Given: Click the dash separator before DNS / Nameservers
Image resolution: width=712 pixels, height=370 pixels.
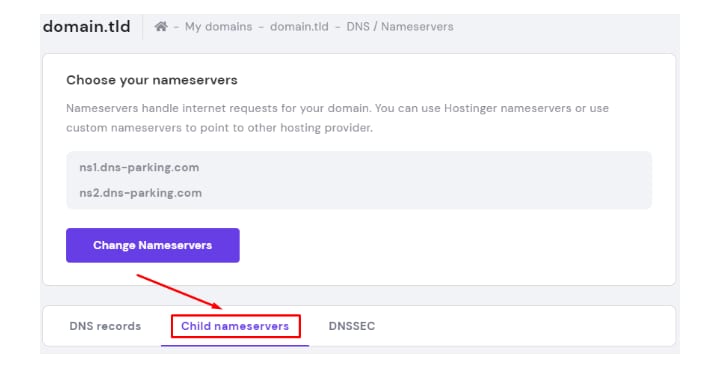Looking at the screenshot, I should (338, 27).
